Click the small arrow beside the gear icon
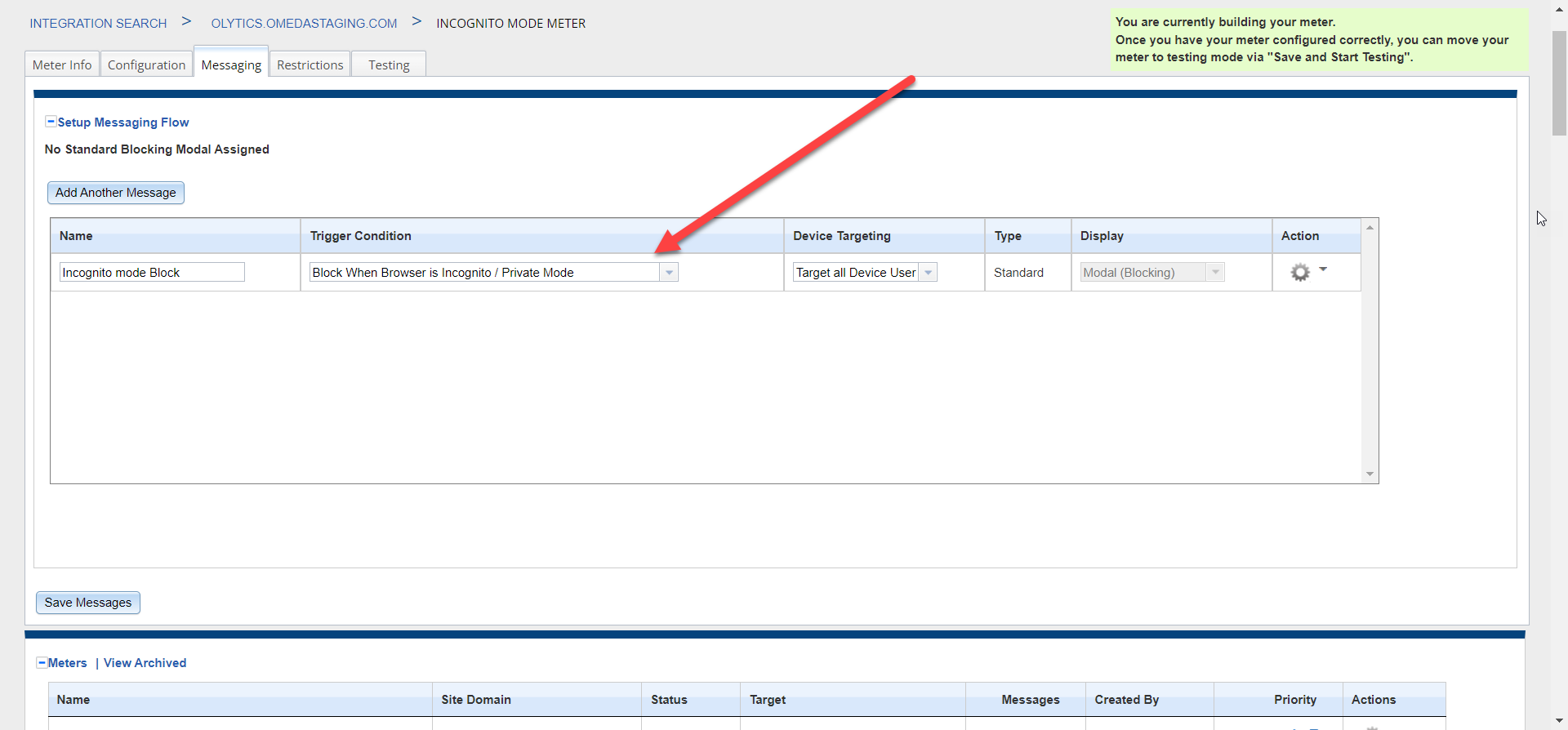 (x=1323, y=269)
